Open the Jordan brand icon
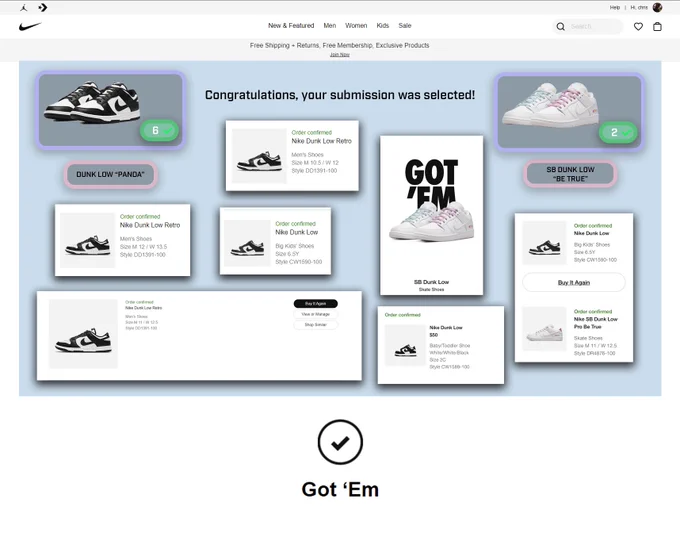Screen dimensions: 680x541 click(24, 7)
